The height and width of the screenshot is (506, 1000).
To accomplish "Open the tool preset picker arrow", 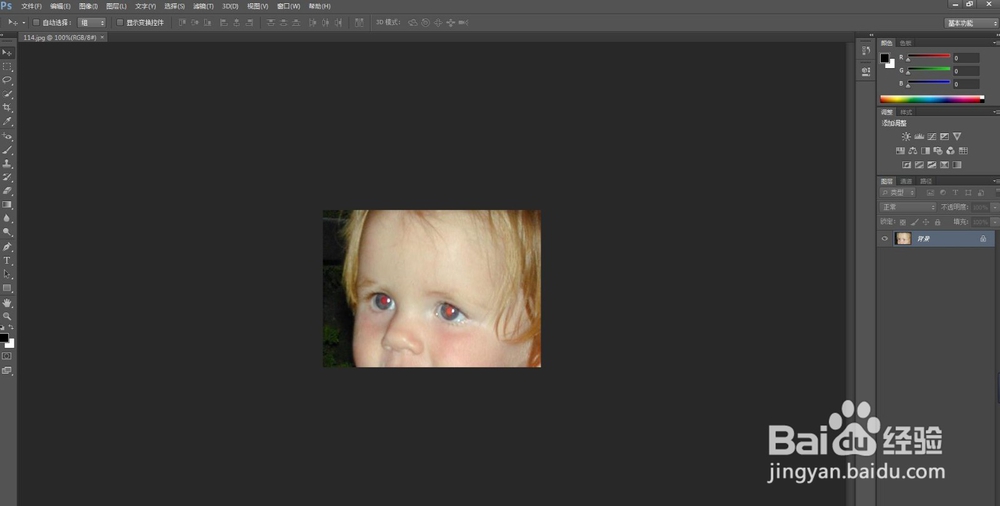I will (x=24, y=22).
